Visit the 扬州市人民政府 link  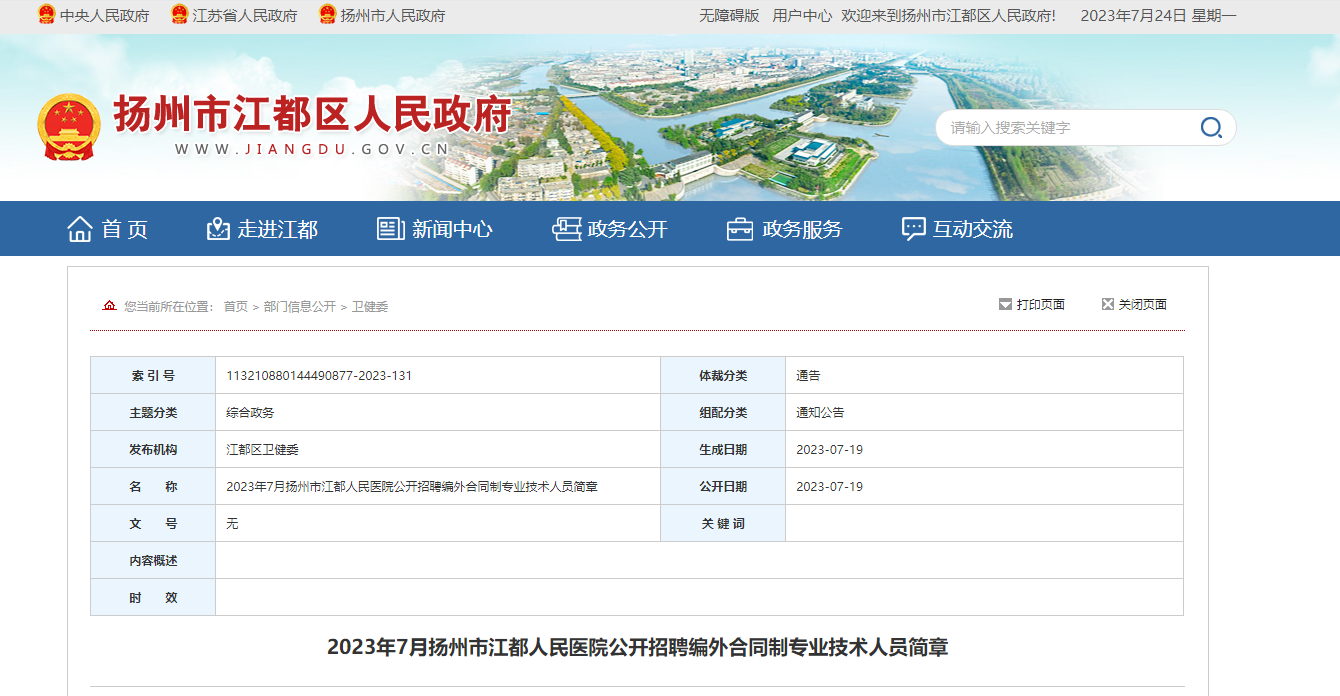pos(392,15)
